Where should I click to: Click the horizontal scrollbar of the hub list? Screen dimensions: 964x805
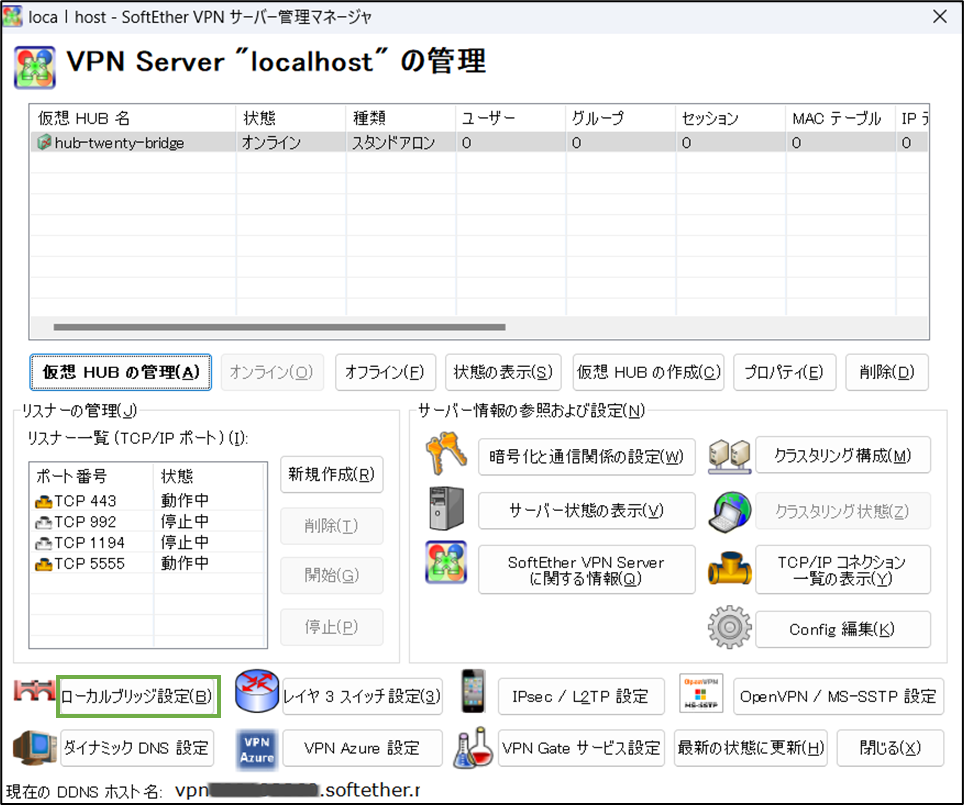[280, 327]
